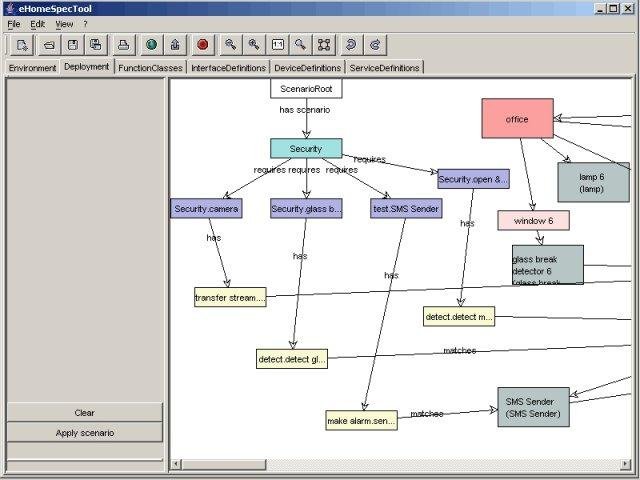Screen dimensions: 640x480
Task: Open the Edit menu
Action: tap(37, 24)
